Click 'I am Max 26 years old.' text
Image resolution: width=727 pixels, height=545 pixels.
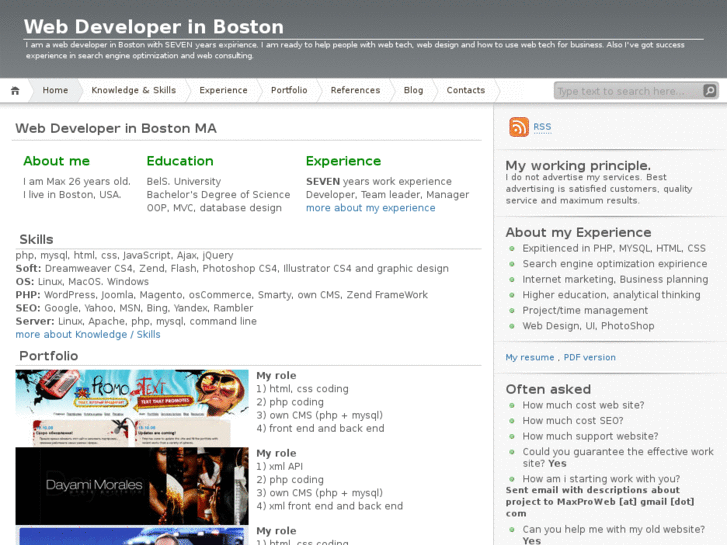[77, 182]
